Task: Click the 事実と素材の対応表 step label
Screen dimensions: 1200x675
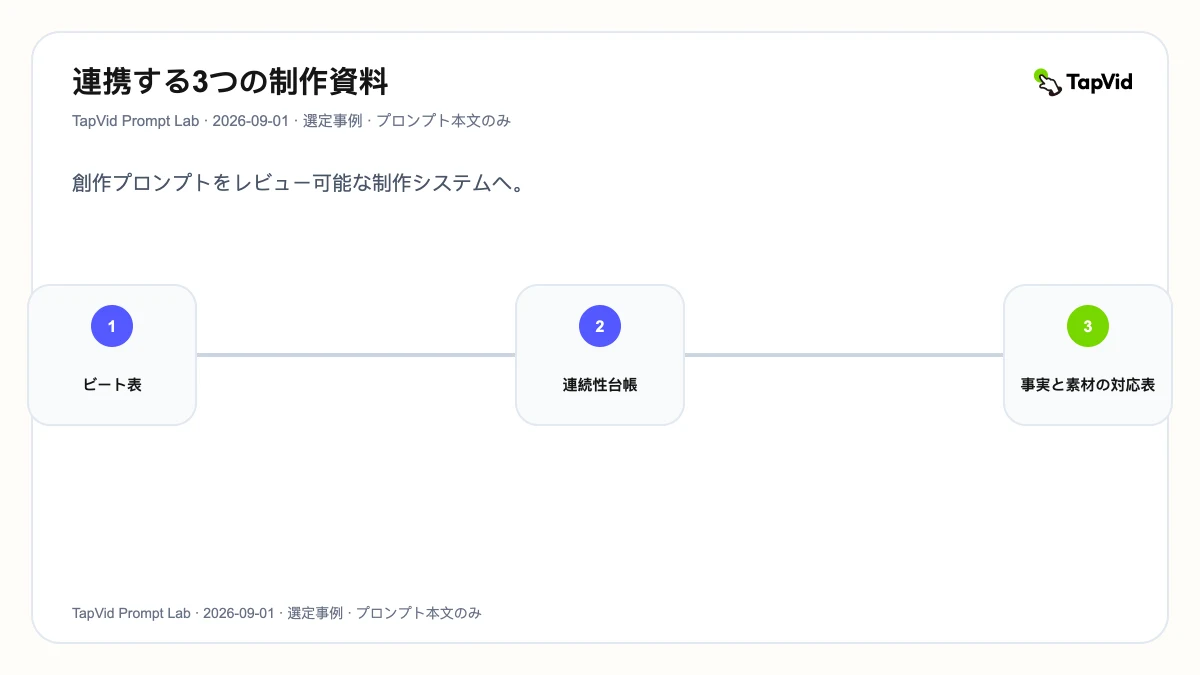Action: click(x=1088, y=384)
